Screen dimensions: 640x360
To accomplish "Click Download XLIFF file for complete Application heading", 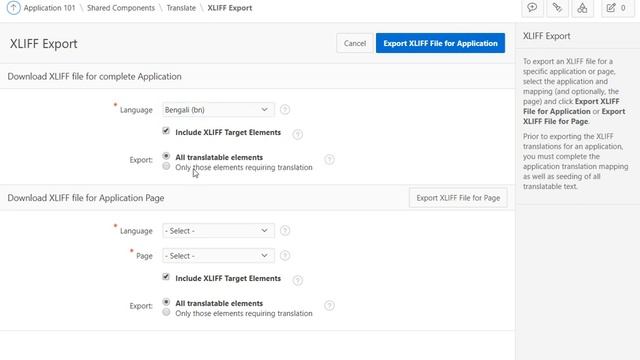I will [94, 77].
